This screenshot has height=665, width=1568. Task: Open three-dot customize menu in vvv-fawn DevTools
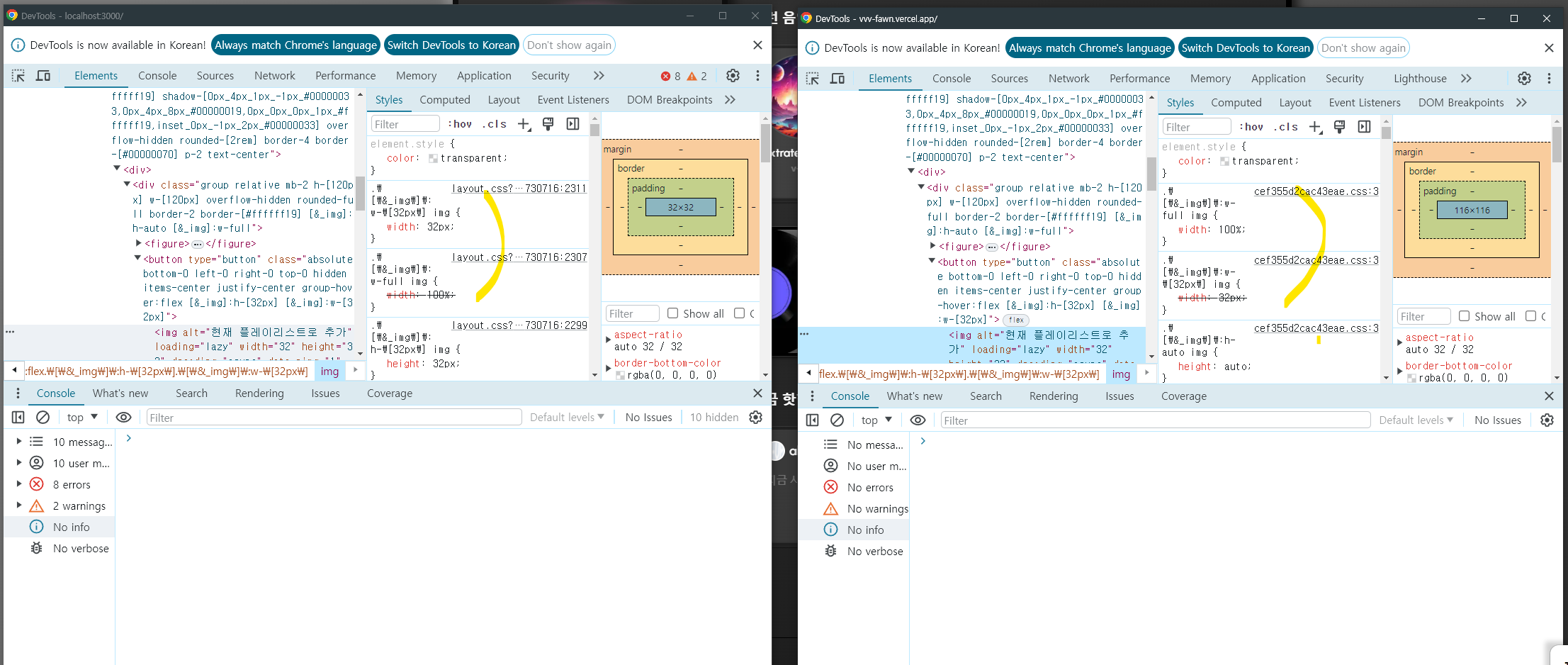(x=1549, y=79)
